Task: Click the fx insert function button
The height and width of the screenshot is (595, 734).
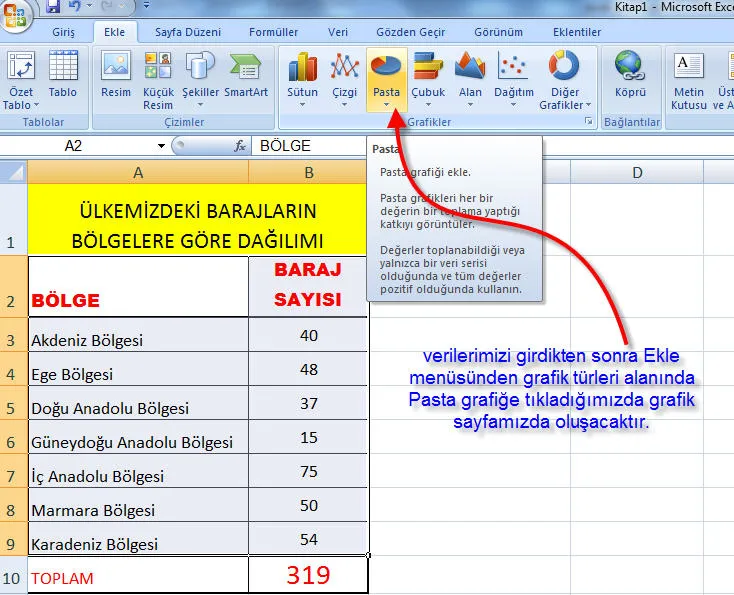Action: click(240, 146)
